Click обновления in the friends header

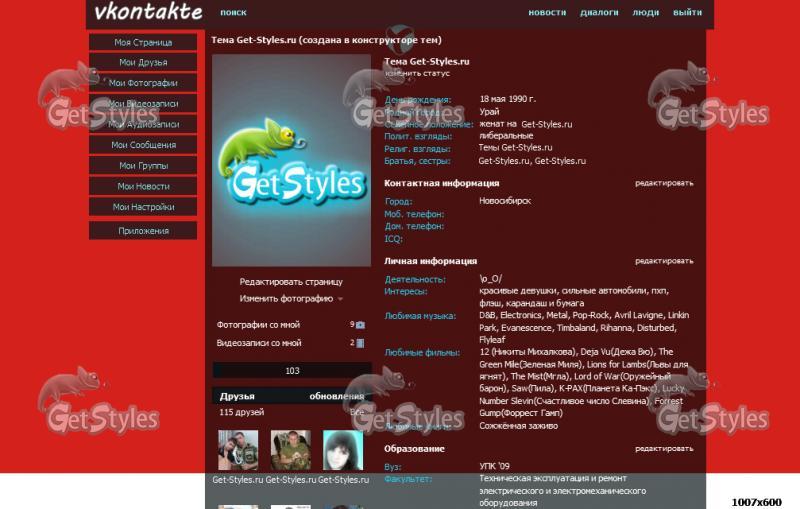click(337, 396)
